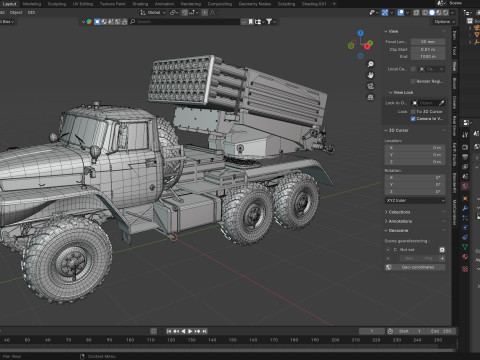This screenshot has width=480, height=360.
Task: Switch to wireframe viewport shading
Action: tap(425, 13)
